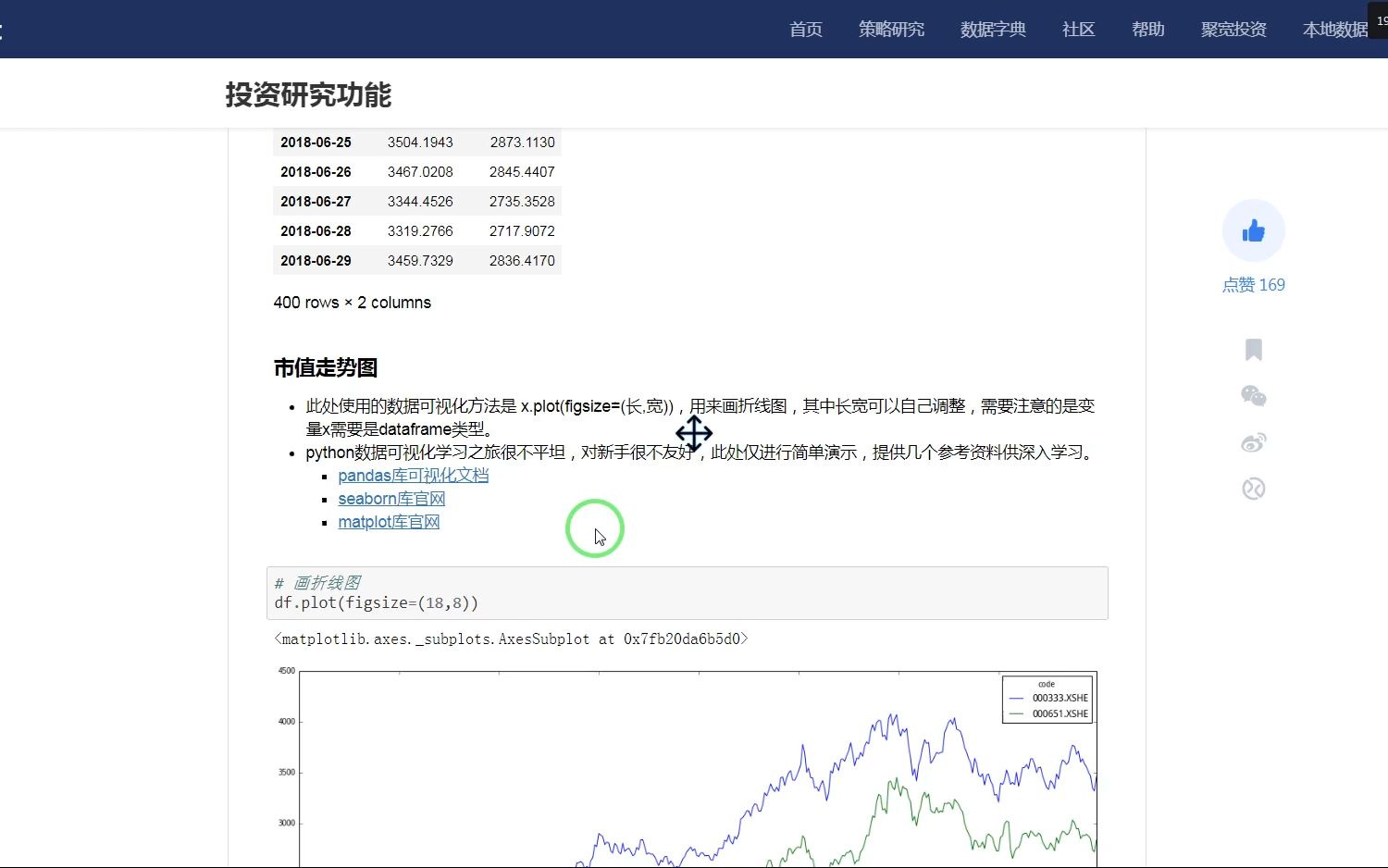Click the matplotlib AxesSubplot output text

511,639
